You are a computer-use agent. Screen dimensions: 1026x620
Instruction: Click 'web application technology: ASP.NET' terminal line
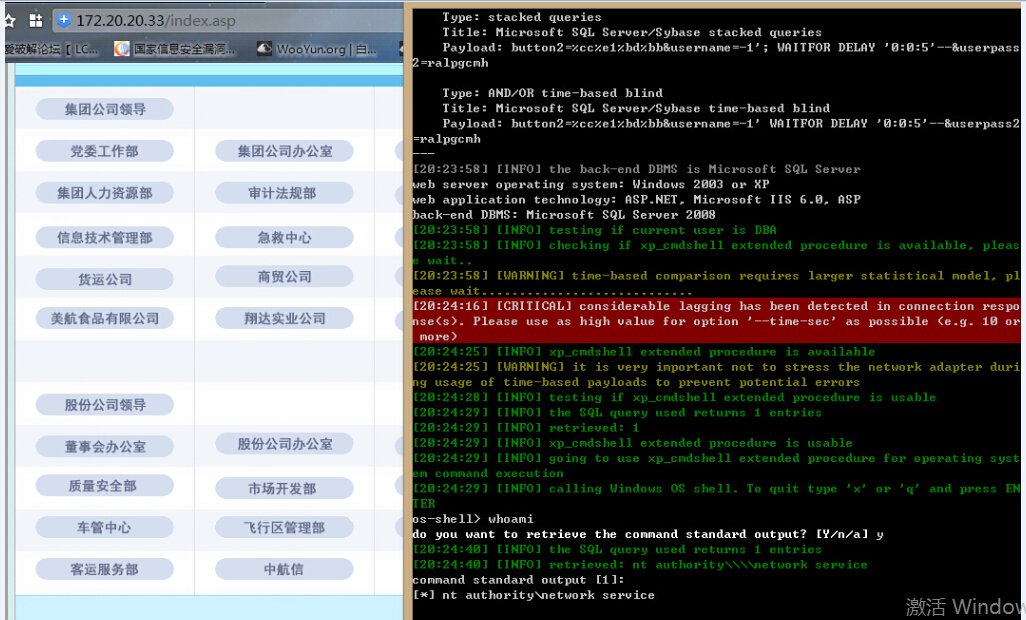coord(636,199)
